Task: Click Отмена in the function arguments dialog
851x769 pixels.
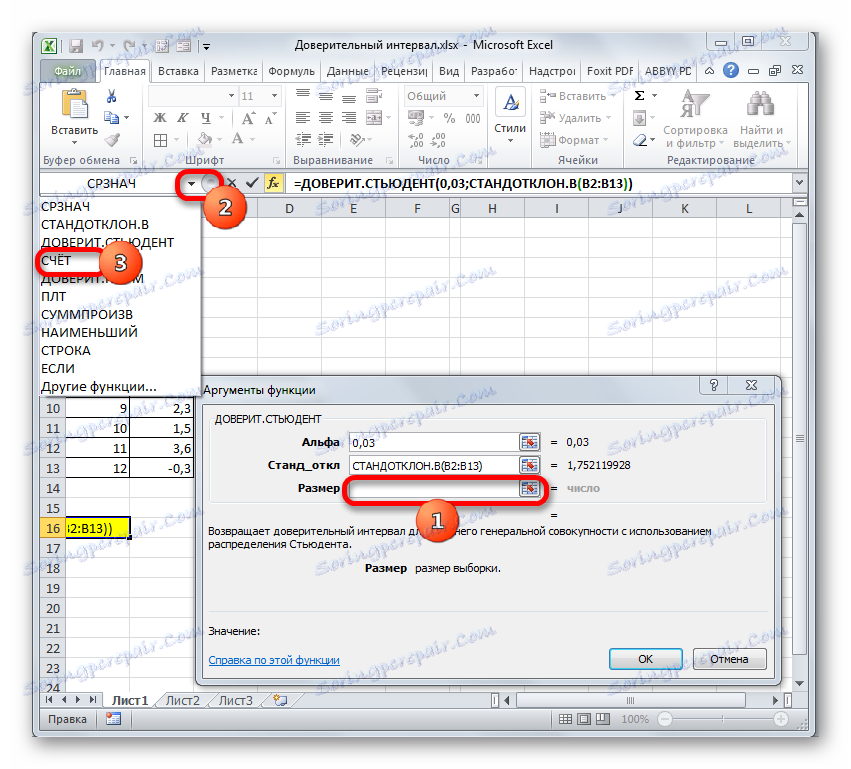Action: point(729,659)
